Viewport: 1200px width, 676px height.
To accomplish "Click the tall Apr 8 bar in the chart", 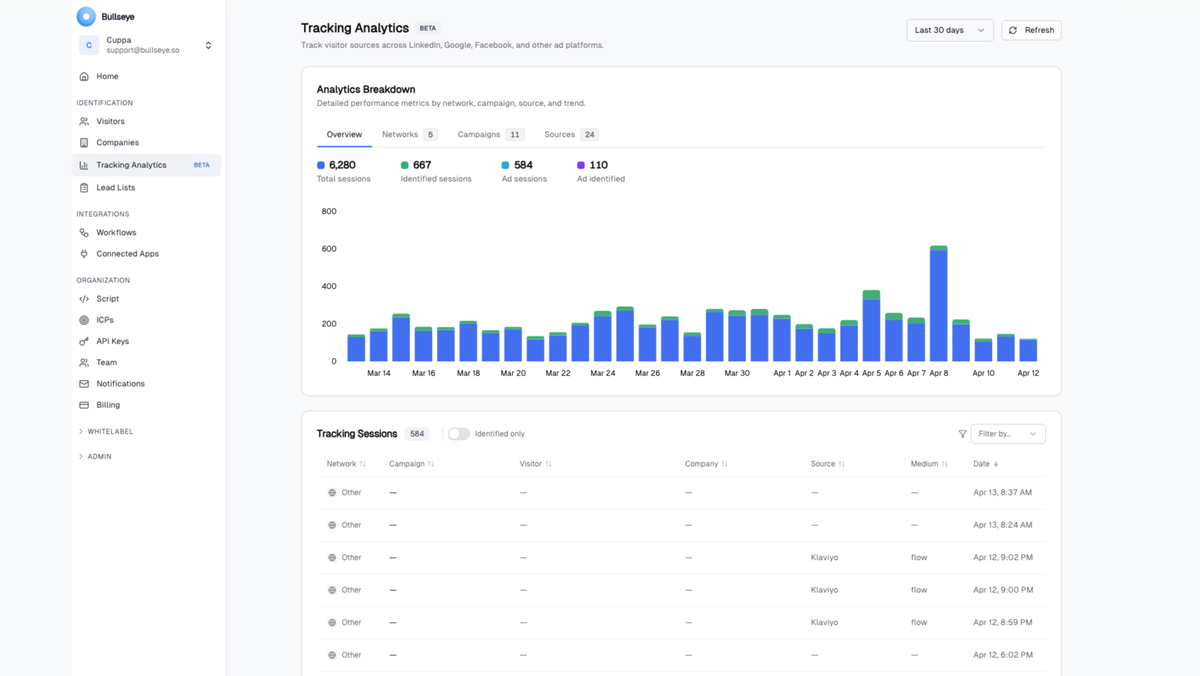I will (x=936, y=300).
